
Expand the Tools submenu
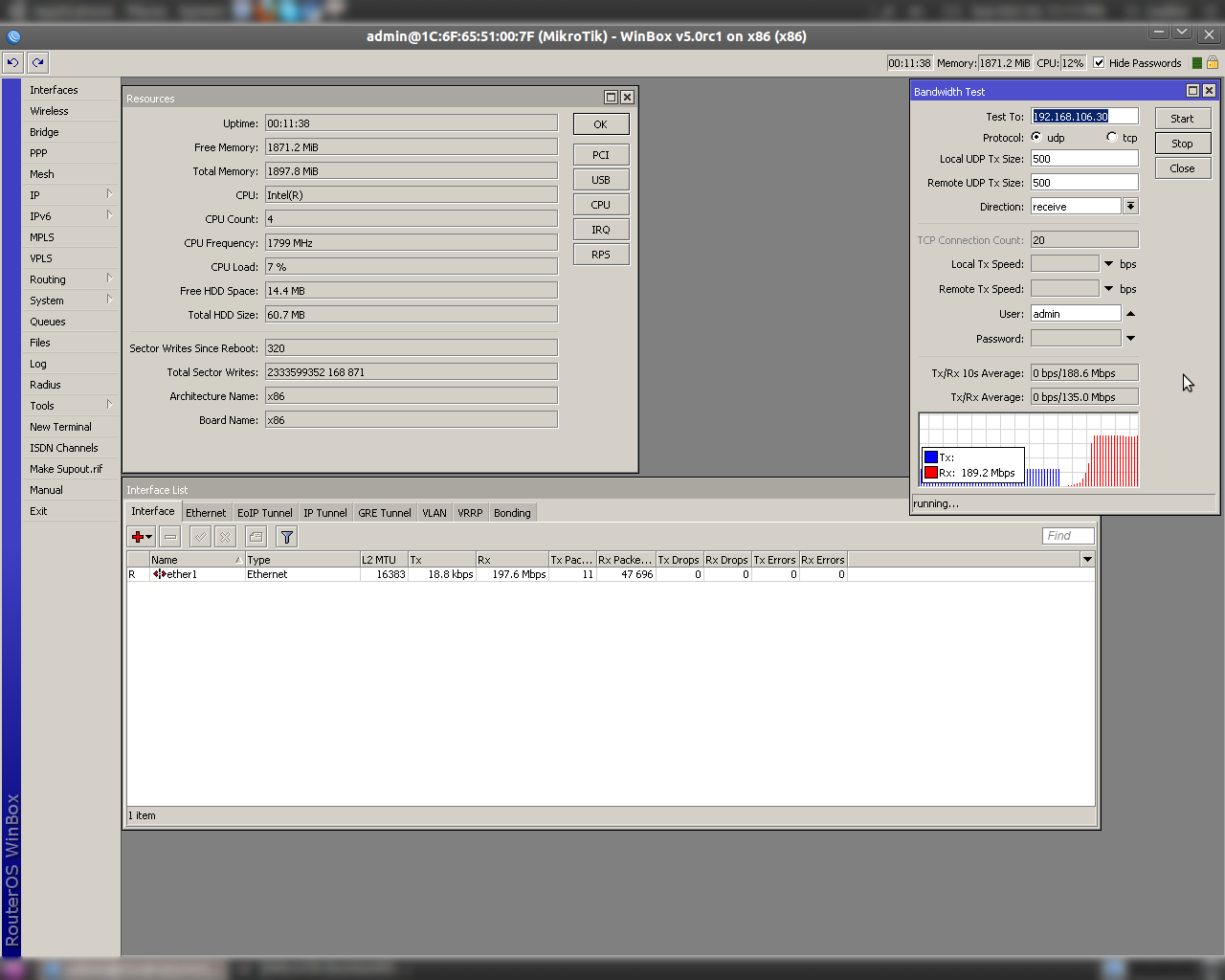(109, 405)
